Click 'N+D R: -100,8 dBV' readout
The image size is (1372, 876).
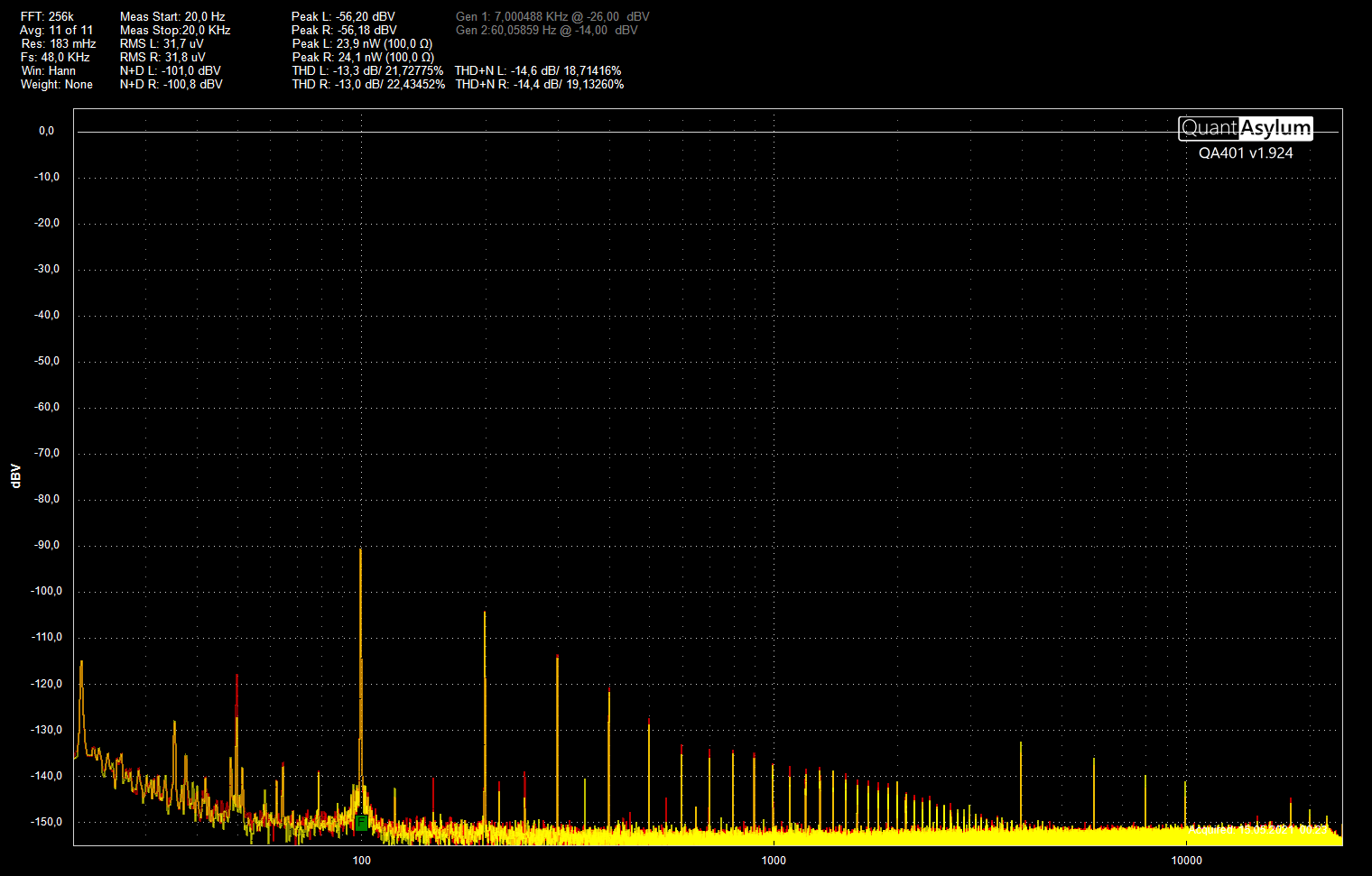pos(171,84)
